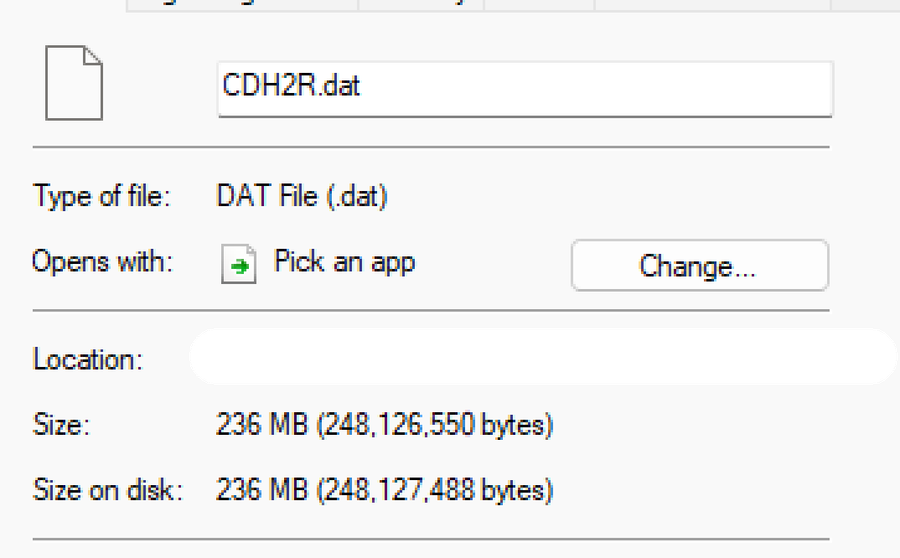Click the "236 MB" text in the Size row
The image size is (900, 558).
pos(263,425)
